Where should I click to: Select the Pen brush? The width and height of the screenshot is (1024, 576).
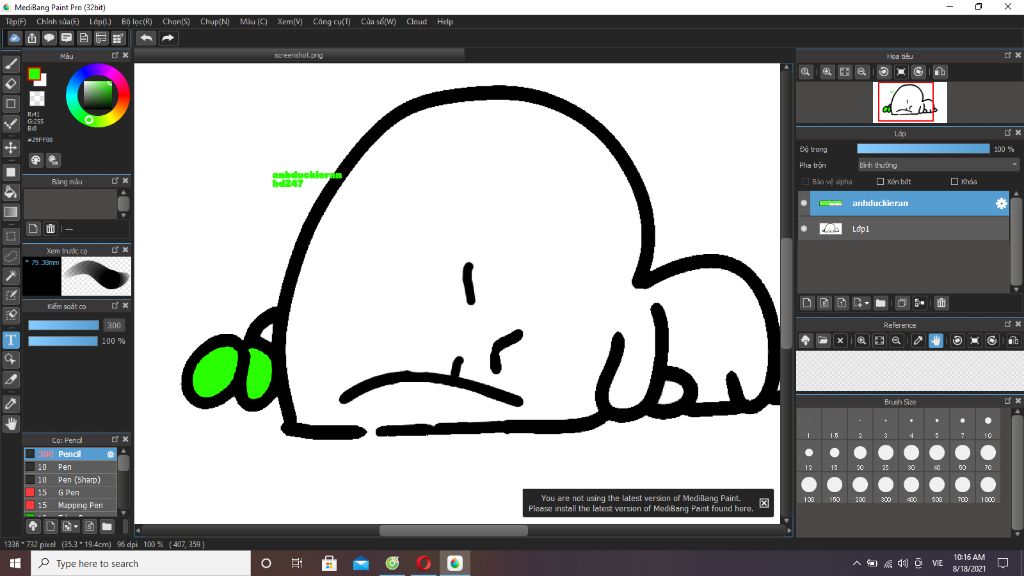click(70, 467)
